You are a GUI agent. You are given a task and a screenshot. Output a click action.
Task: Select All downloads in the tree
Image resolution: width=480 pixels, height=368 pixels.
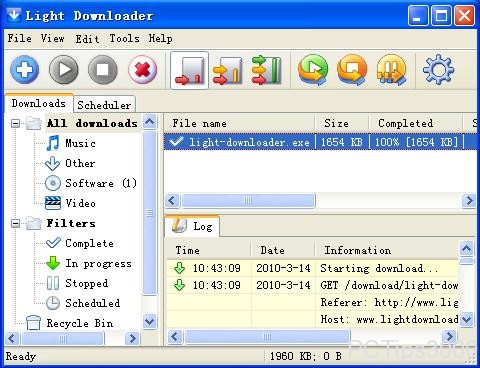pyautogui.click(x=92, y=123)
